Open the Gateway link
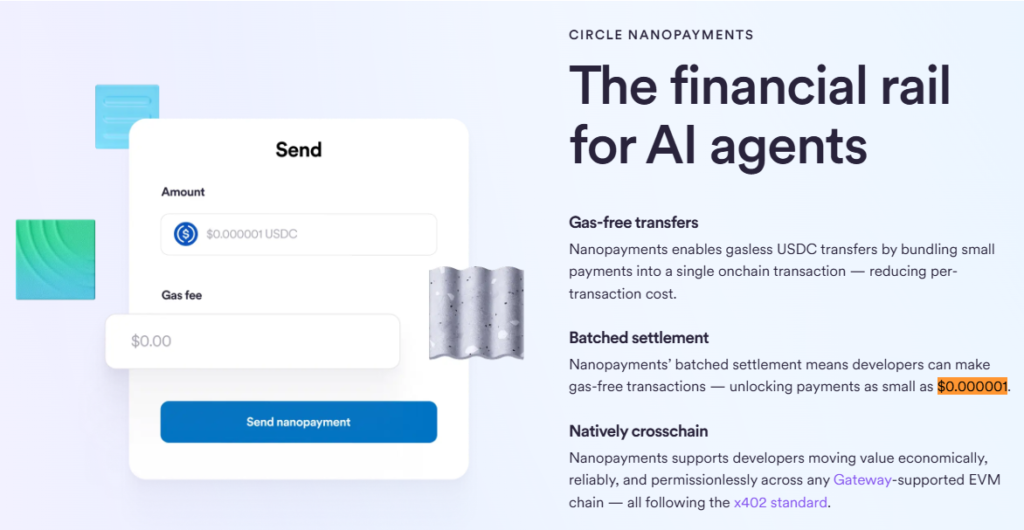1024x530 pixels. click(x=863, y=480)
